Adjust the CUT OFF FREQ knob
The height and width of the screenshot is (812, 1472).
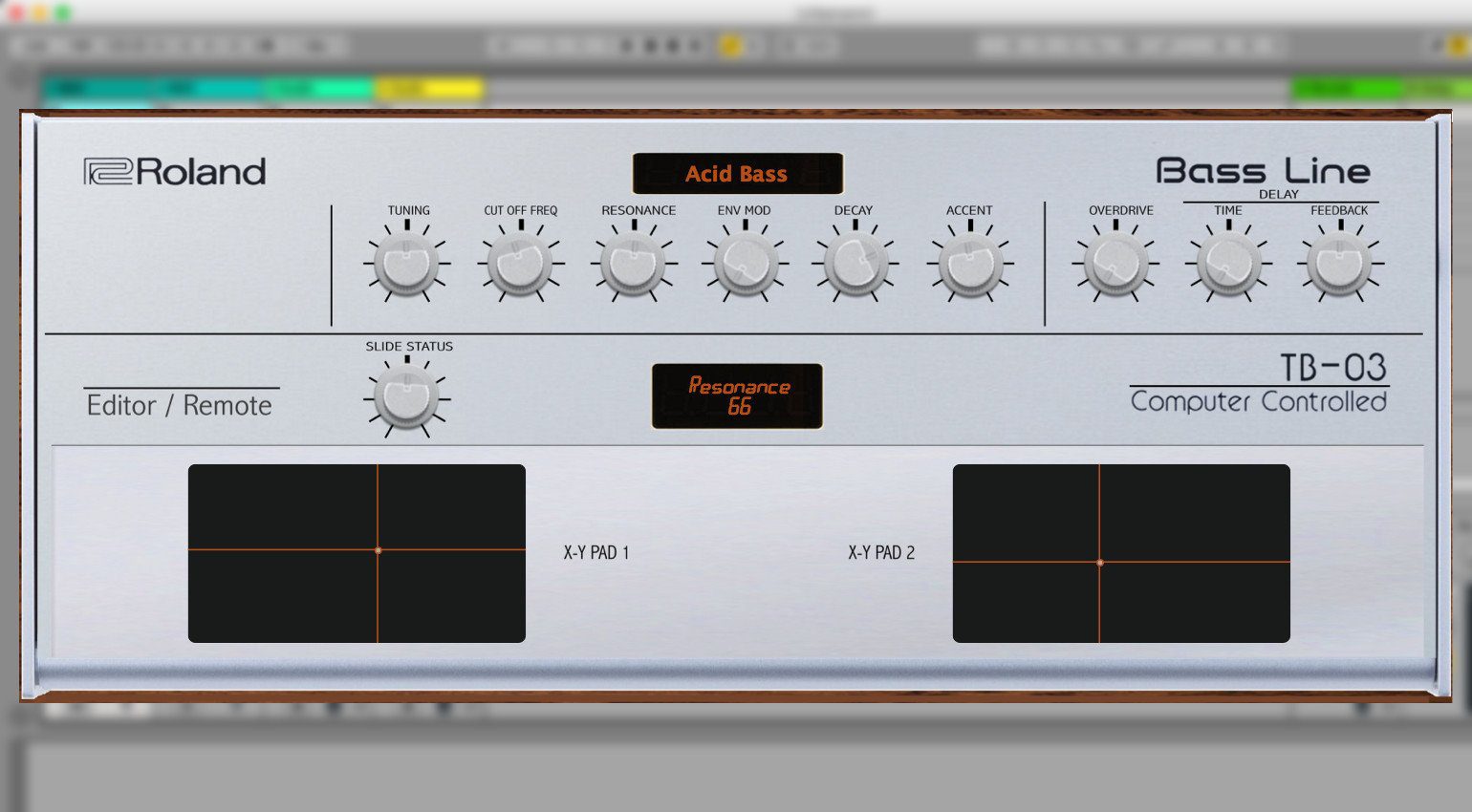pyautogui.click(x=520, y=263)
